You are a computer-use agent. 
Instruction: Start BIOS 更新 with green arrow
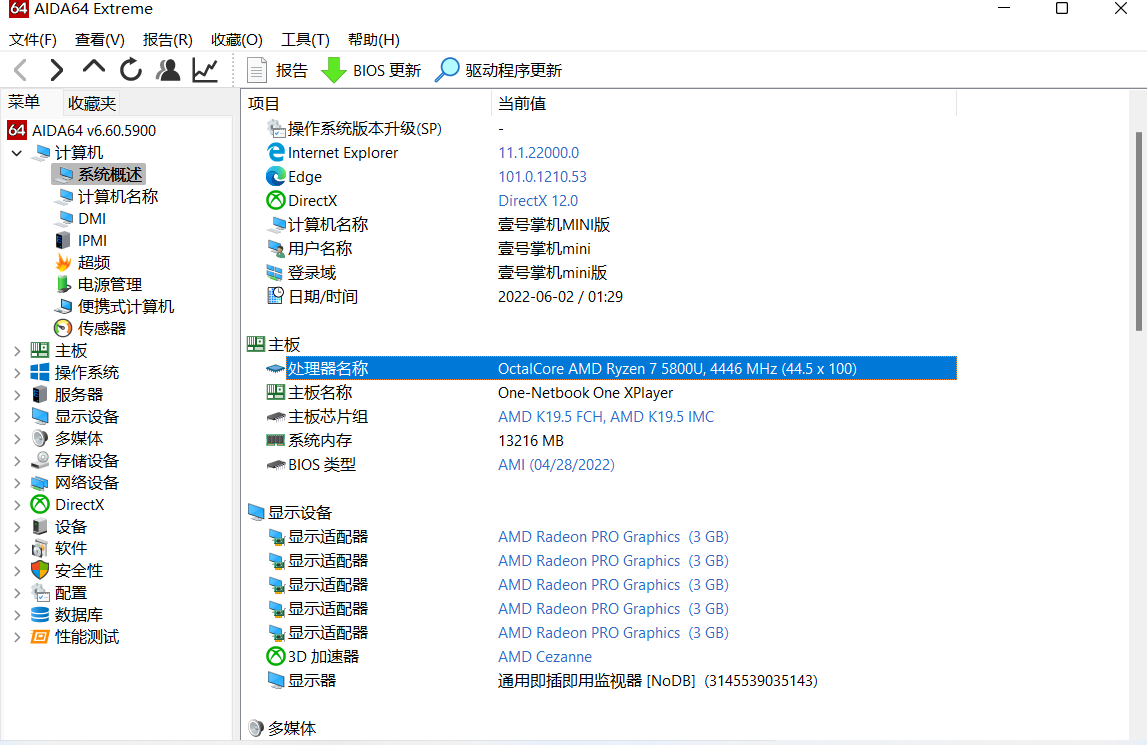[371, 70]
